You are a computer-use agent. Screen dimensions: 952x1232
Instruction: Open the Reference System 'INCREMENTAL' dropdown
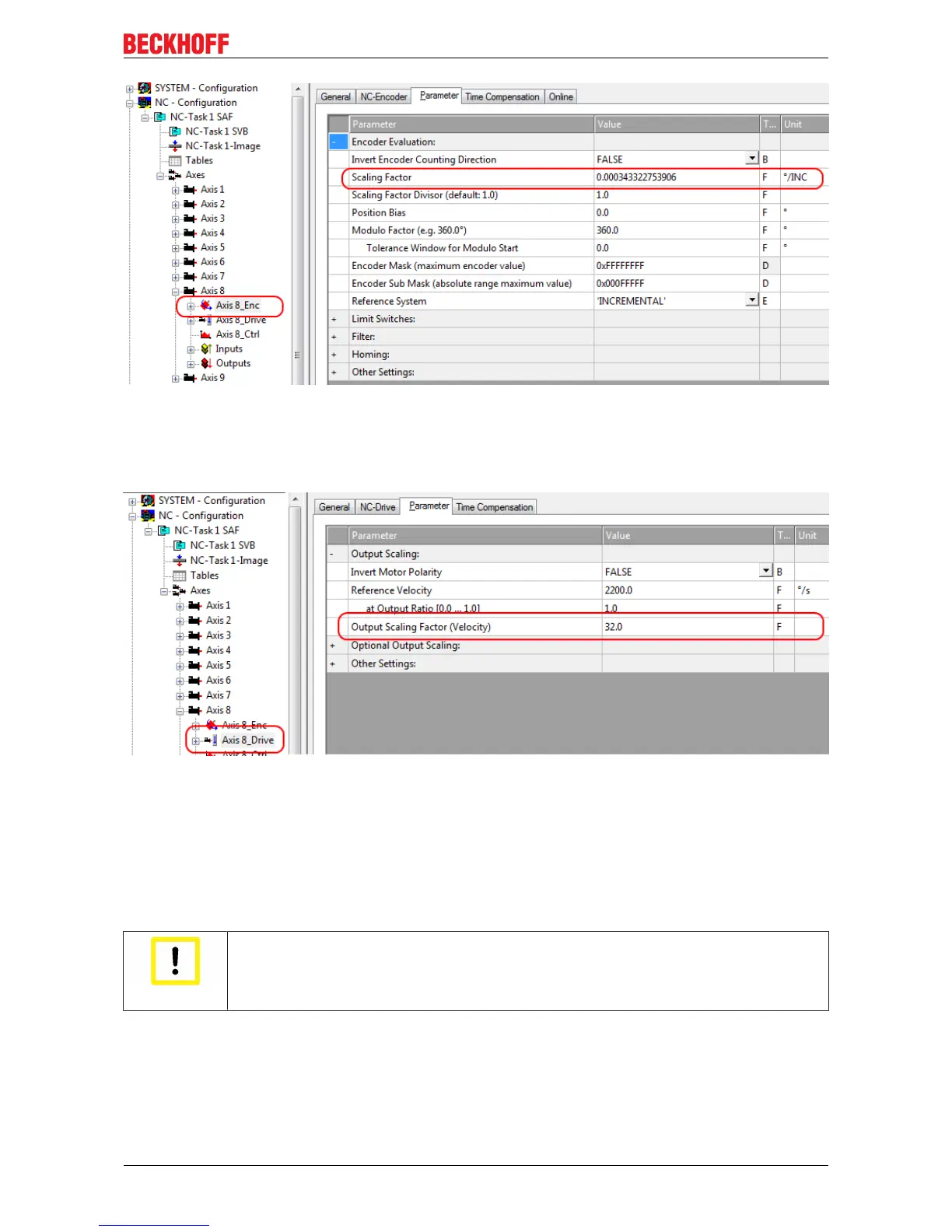752,300
